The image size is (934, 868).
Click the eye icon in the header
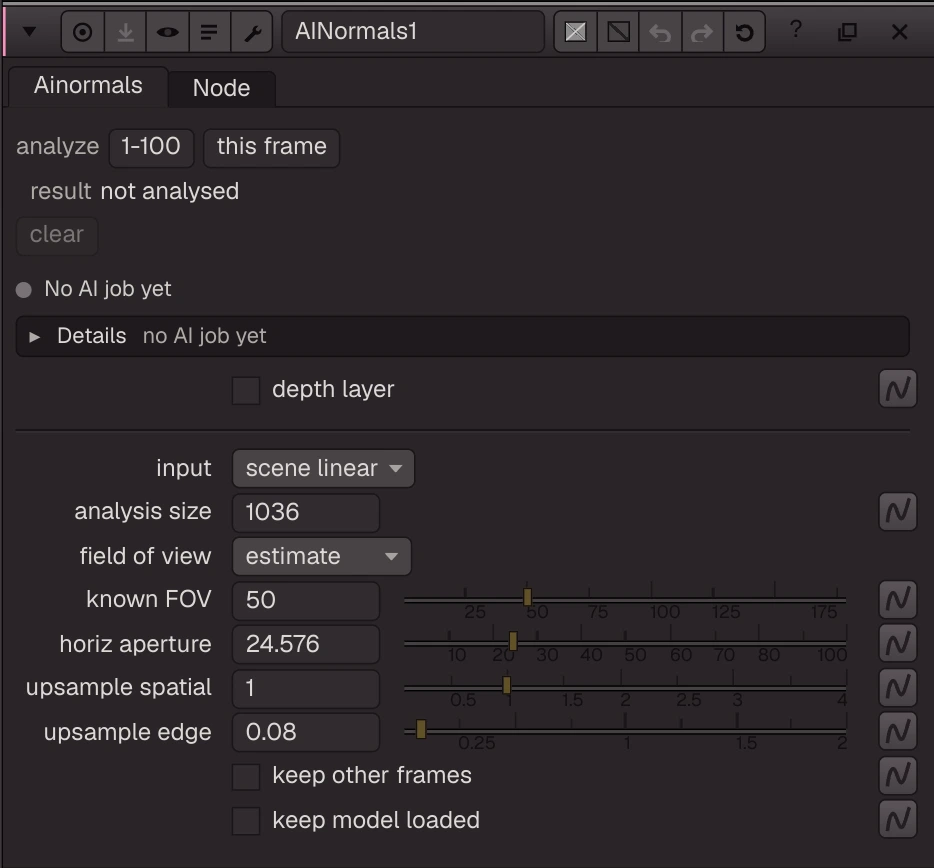pos(167,32)
